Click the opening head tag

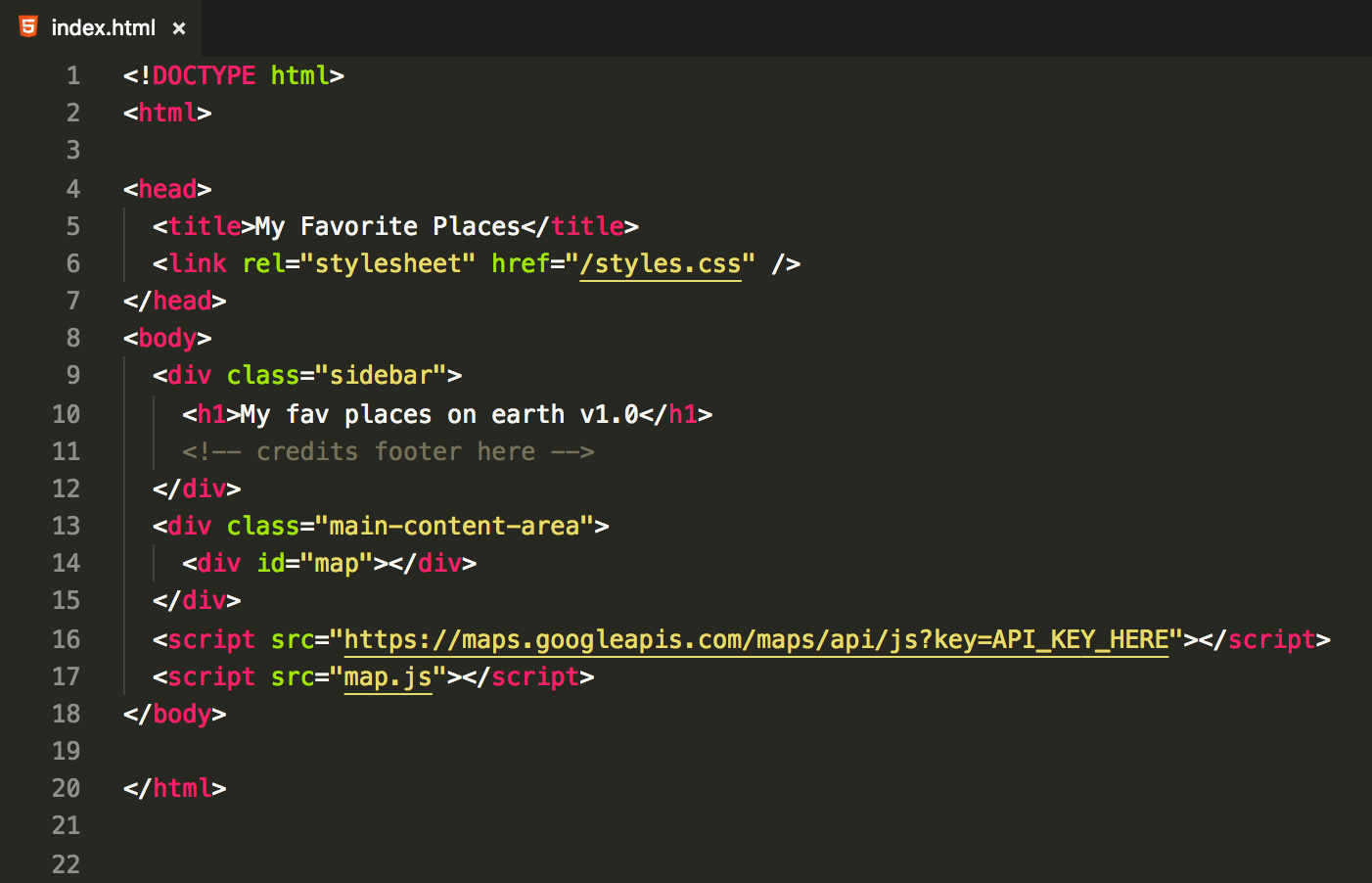167,189
